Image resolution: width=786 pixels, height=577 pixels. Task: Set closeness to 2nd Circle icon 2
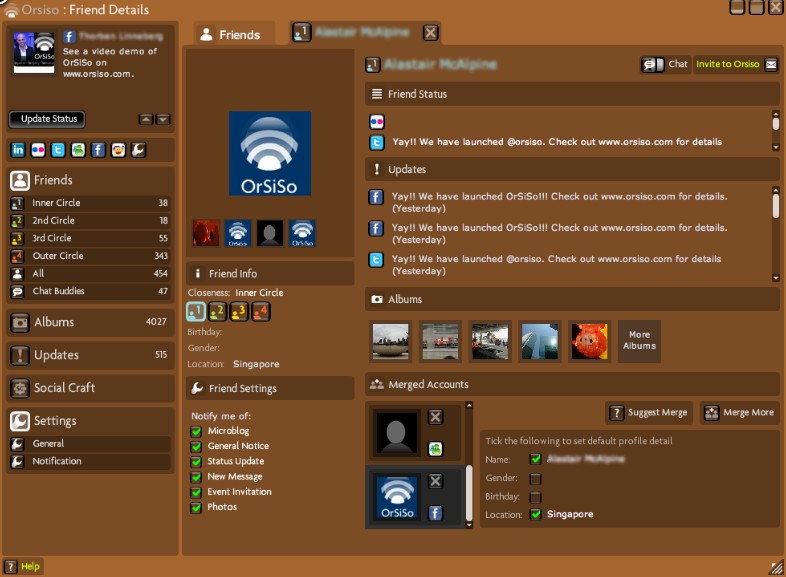point(218,311)
